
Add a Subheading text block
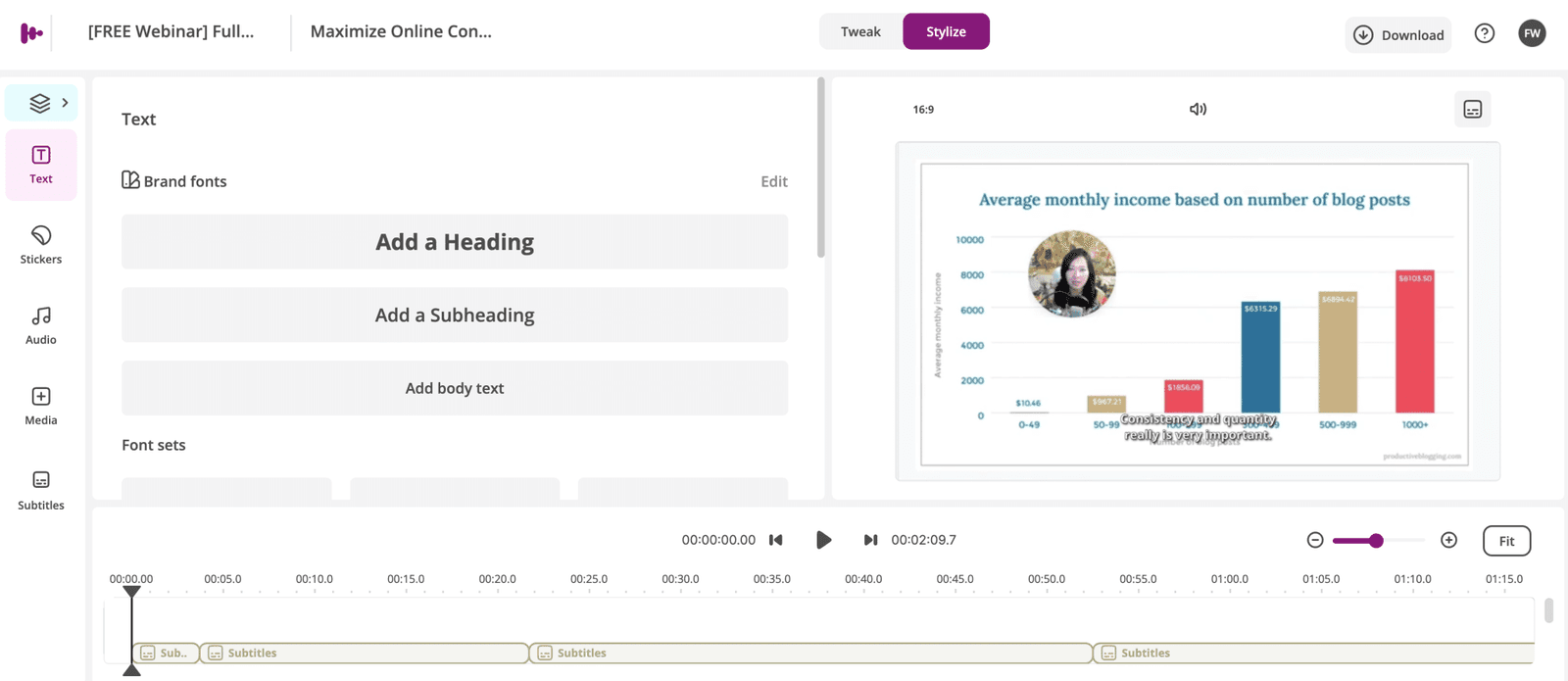coord(455,315)
